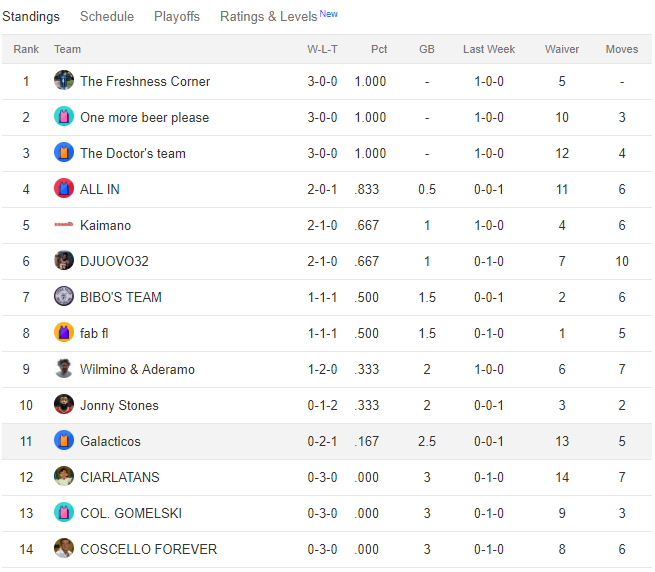Image resolution: width=655 pixels, height=572 pixels.
Task: Click One more beer please jersey icon
Action: (x=64, y=117)
